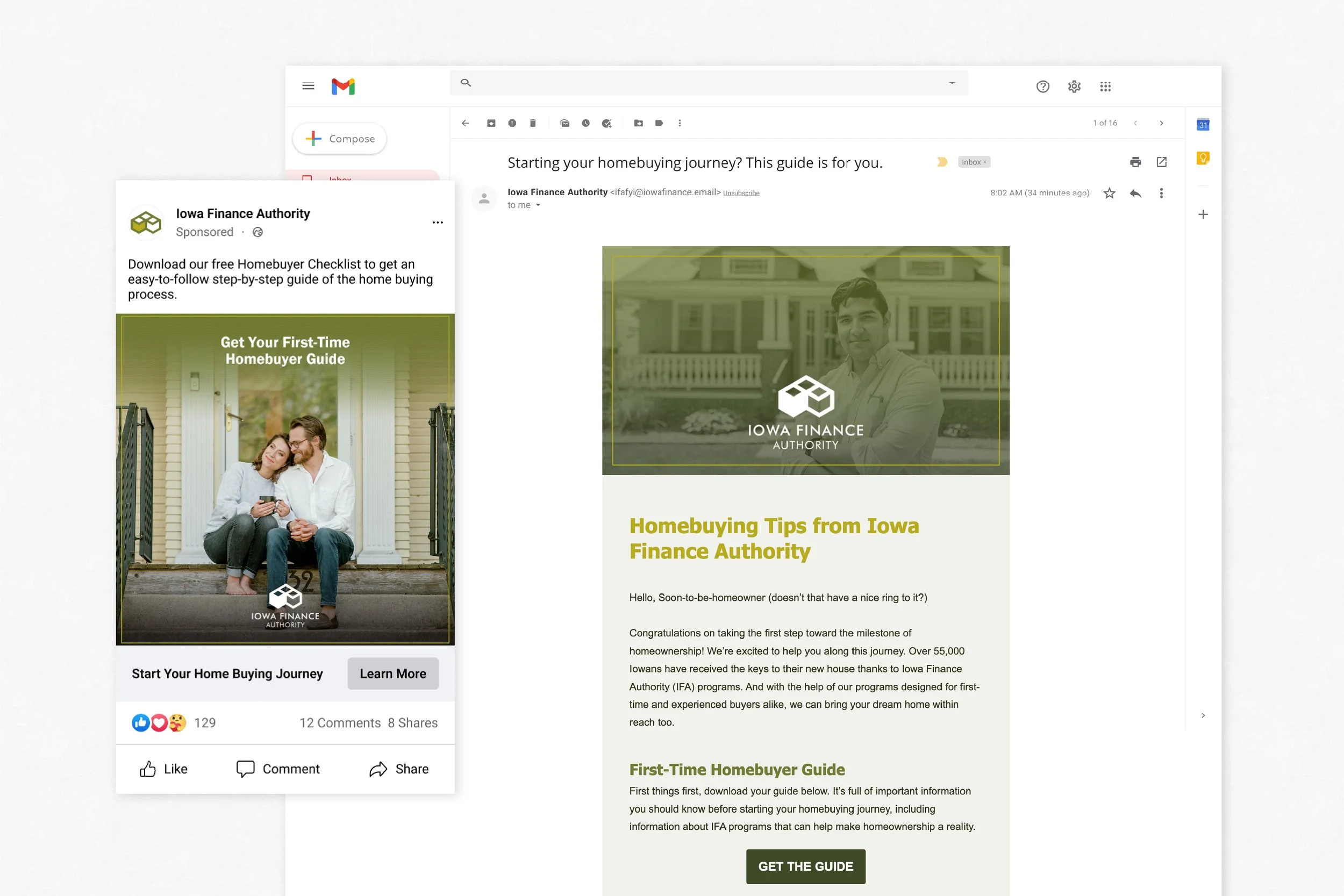Click the Homebuyer Guide ad image
The height and width of the screenshot is (896, 1344).
coord(285,479)
